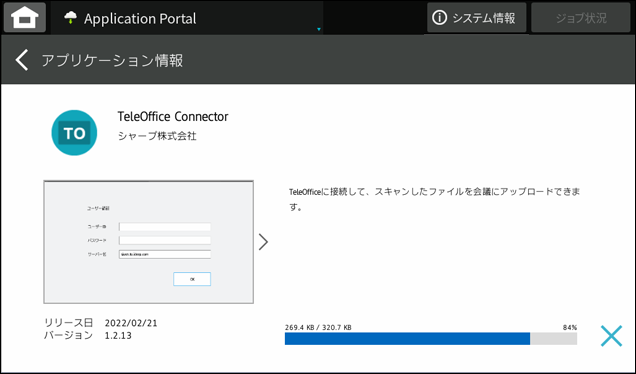Click the version number 1.2.13
Screen dimensions: 636x374
pos(118,336)
